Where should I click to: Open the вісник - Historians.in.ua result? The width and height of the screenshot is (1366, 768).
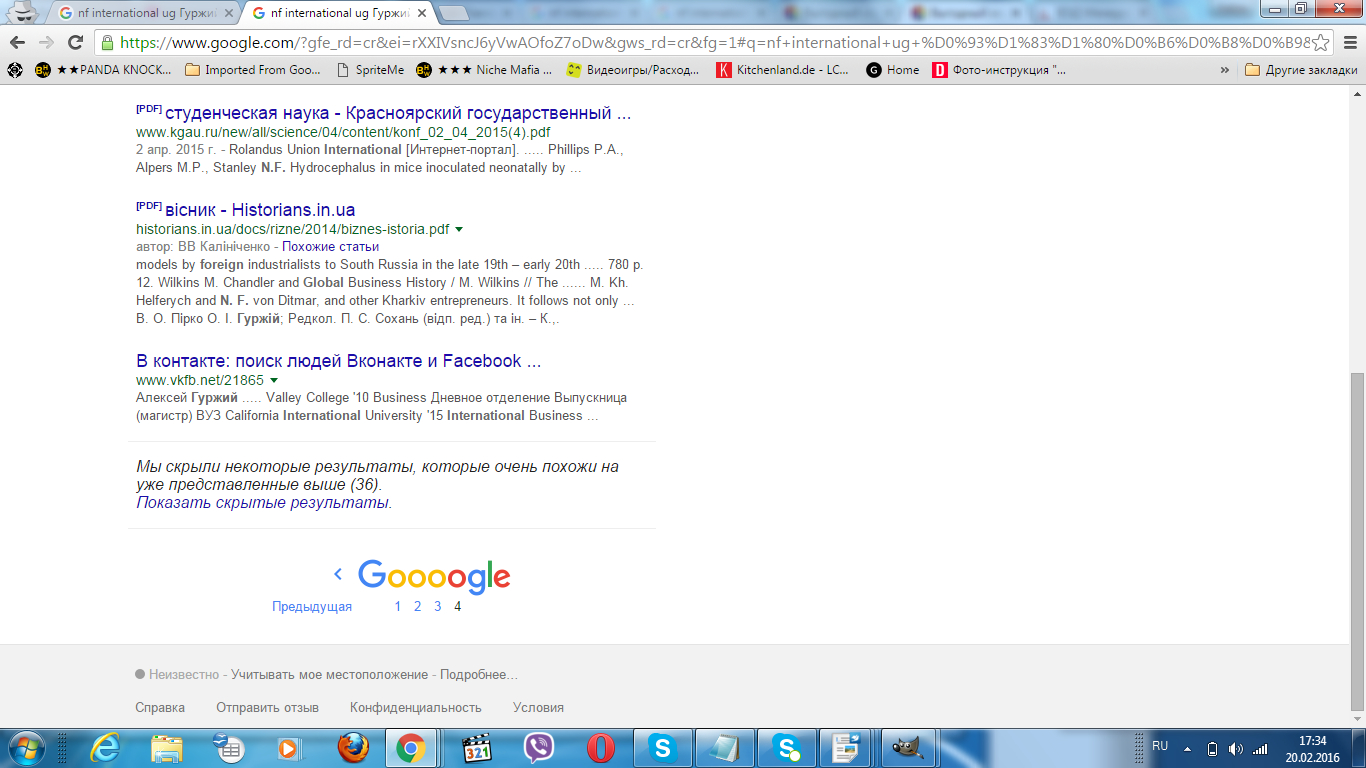[x=260, y=210]
